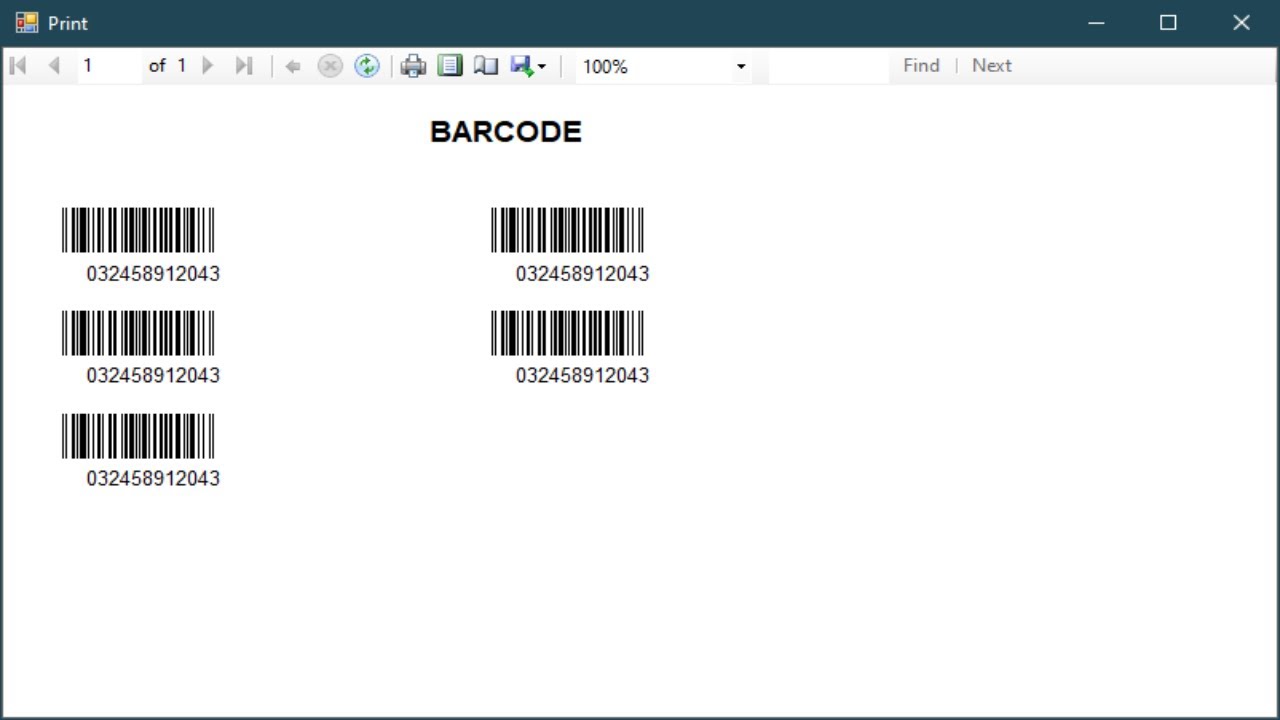Click the export save disk icon
Screen dimensions: 1280x720
521,66
